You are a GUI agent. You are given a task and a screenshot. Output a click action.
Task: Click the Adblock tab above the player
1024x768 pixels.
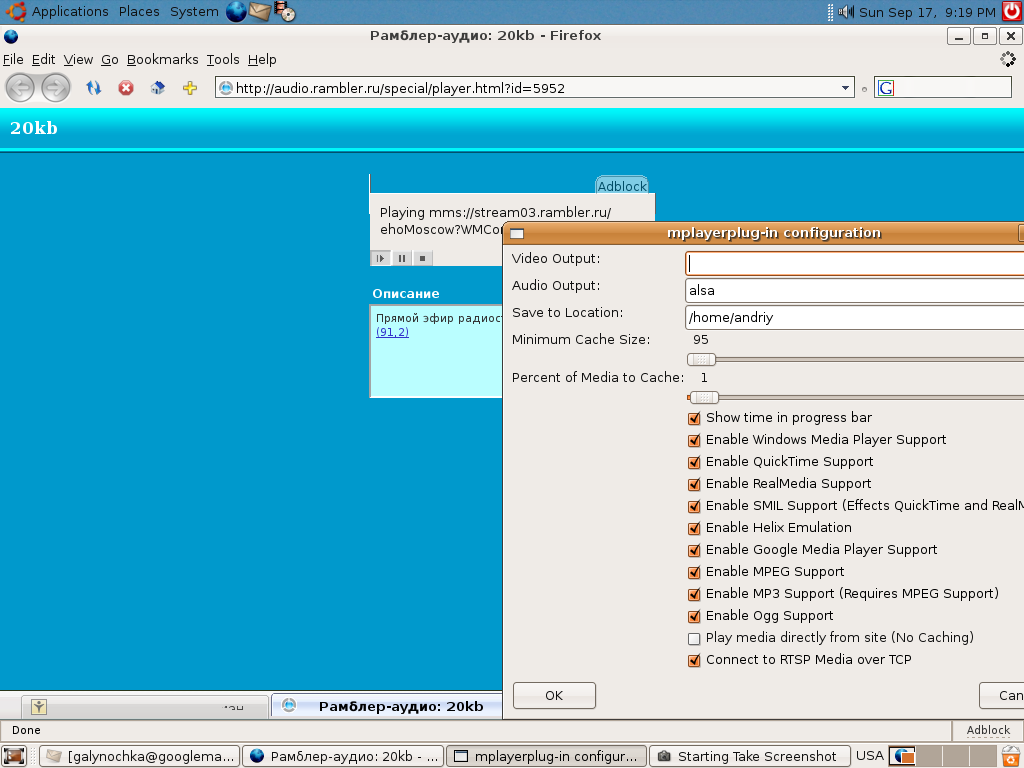[622, 185]
